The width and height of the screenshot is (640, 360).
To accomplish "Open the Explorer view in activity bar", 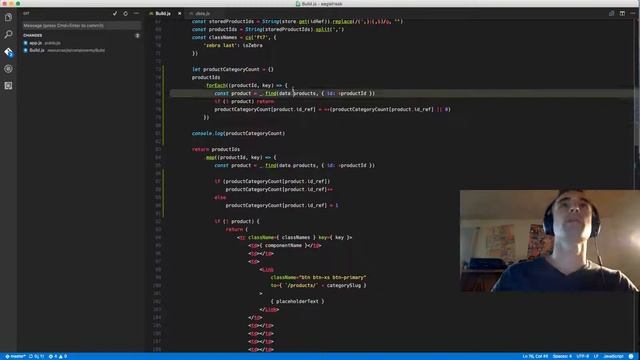I will click(8, 17).
